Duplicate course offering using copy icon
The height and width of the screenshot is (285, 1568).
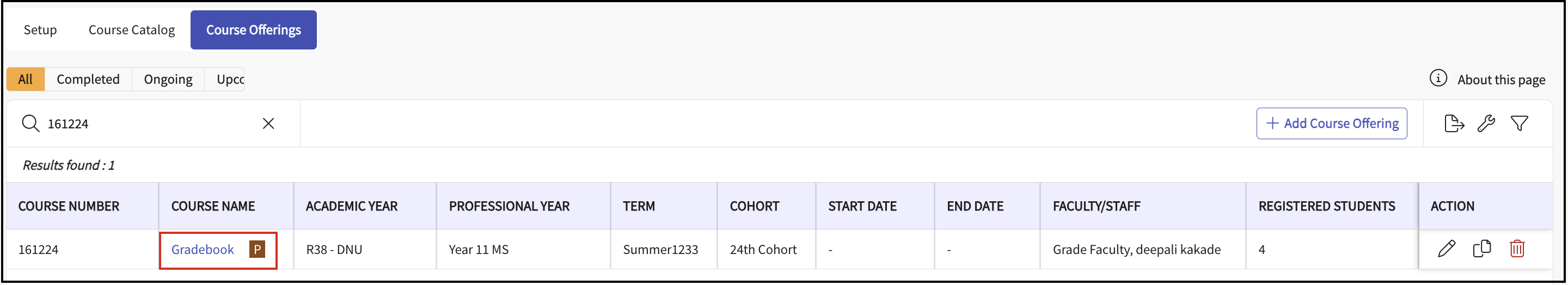tap(1481, 249)
